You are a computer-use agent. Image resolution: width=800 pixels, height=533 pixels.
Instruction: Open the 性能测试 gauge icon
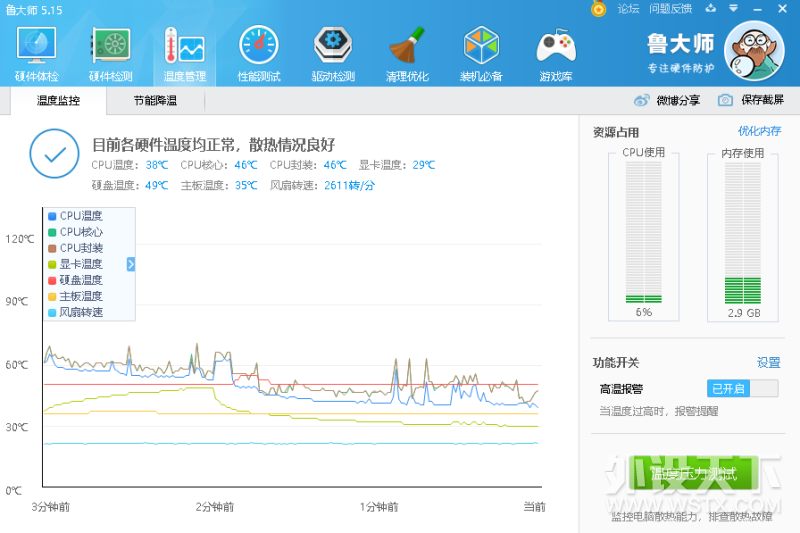coord(259,46)
